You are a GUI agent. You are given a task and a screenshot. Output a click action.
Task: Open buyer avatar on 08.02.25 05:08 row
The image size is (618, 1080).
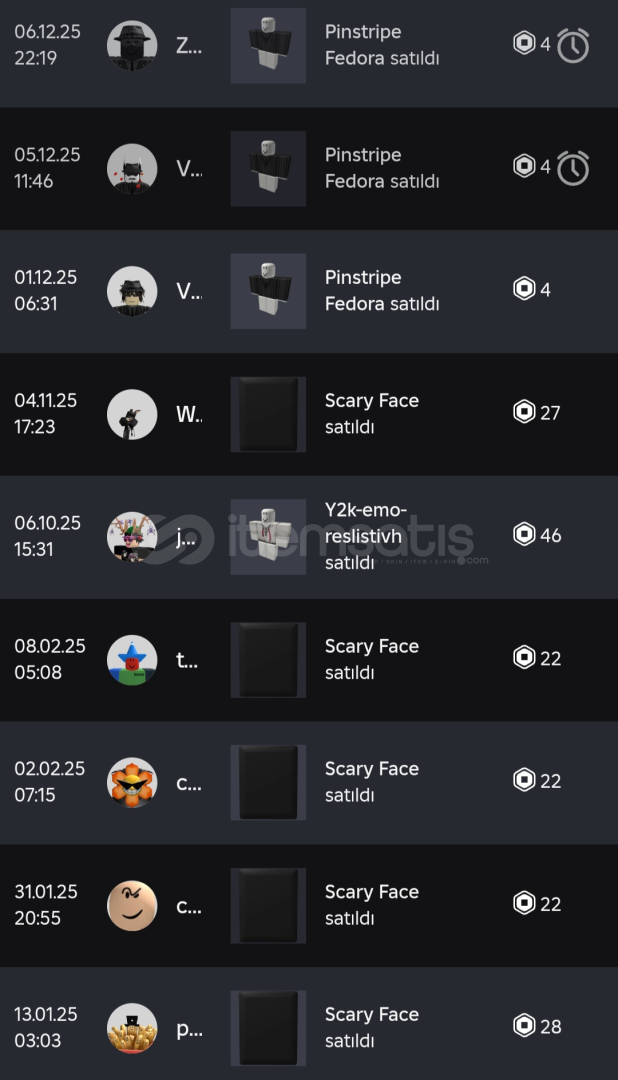[x=132, y=659]
